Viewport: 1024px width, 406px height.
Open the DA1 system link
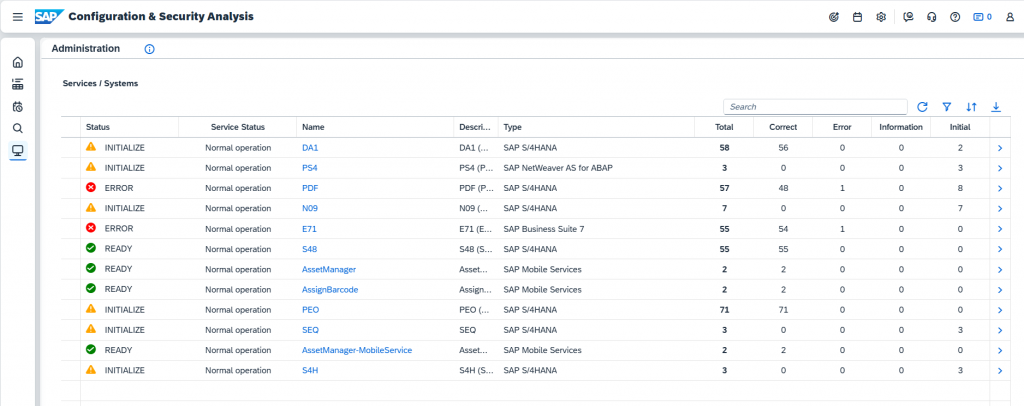coord(310,148)
